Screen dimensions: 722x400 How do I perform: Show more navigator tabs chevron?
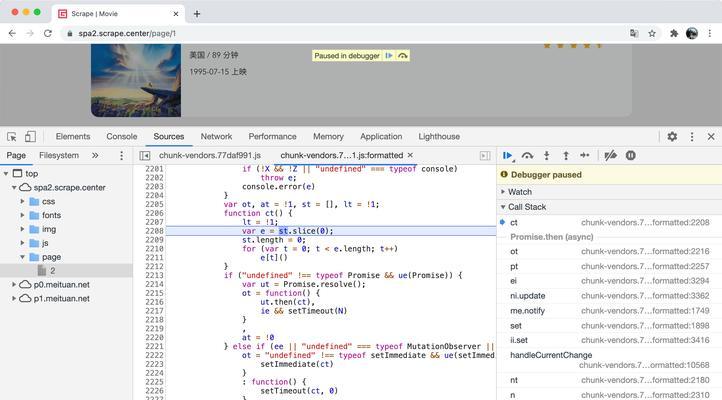(x=95, y=156)
